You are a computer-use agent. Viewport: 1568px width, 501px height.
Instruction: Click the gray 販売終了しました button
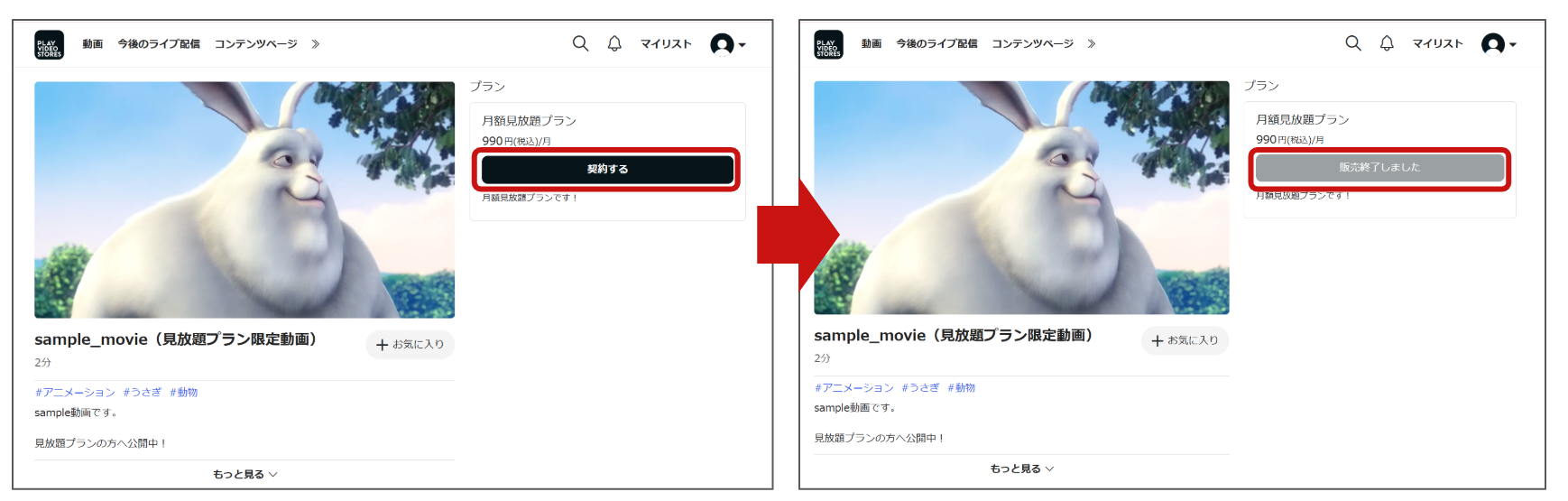pyautogui.click(x=1379, y=168)
